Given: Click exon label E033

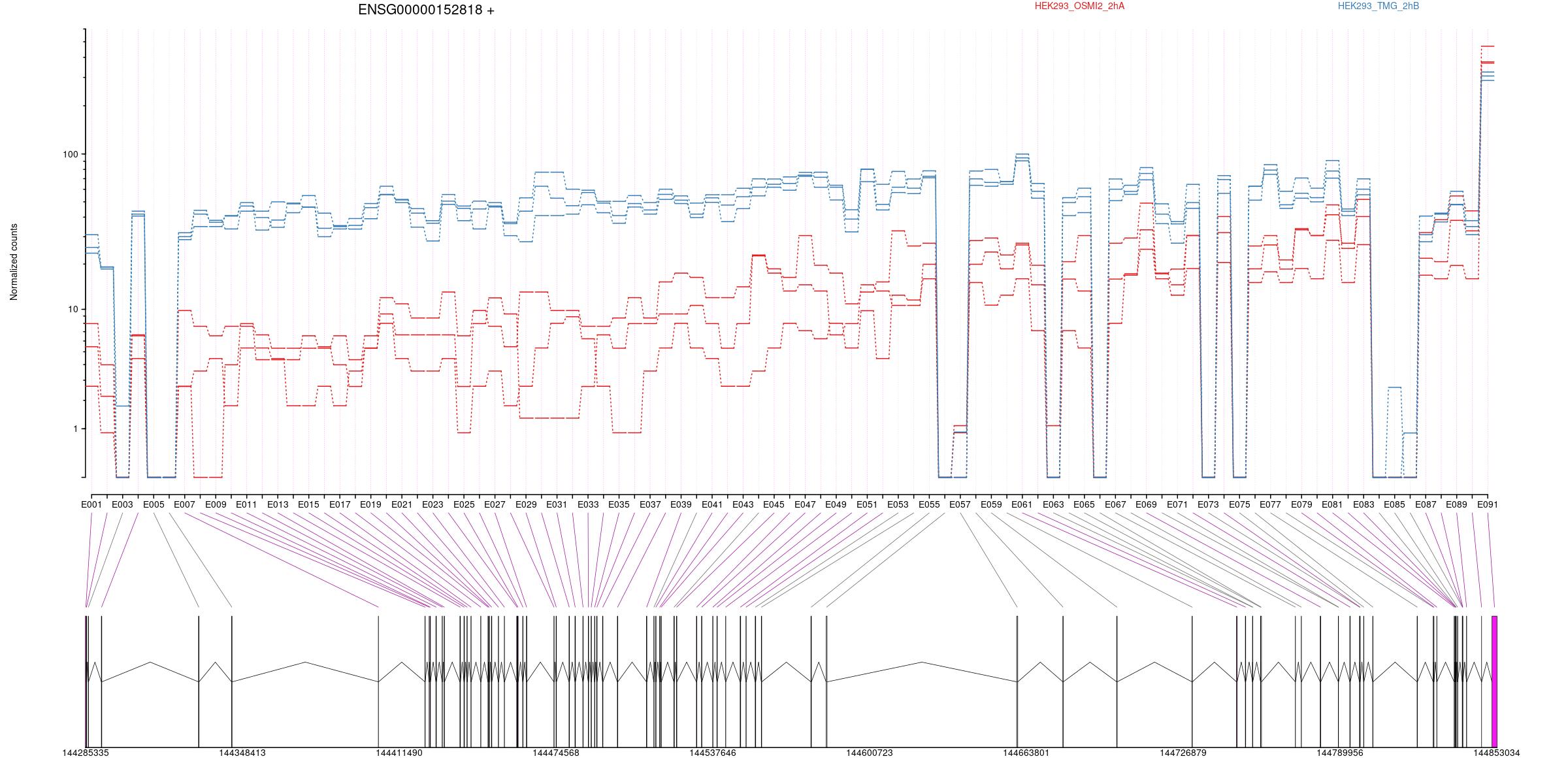Looking at the screenshot, I should click(x=588, y=504).
